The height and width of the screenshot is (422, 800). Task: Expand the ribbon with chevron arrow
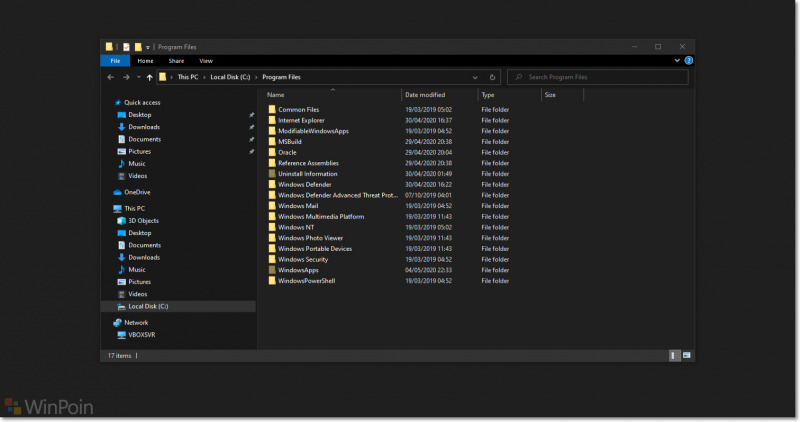point(677,60)
